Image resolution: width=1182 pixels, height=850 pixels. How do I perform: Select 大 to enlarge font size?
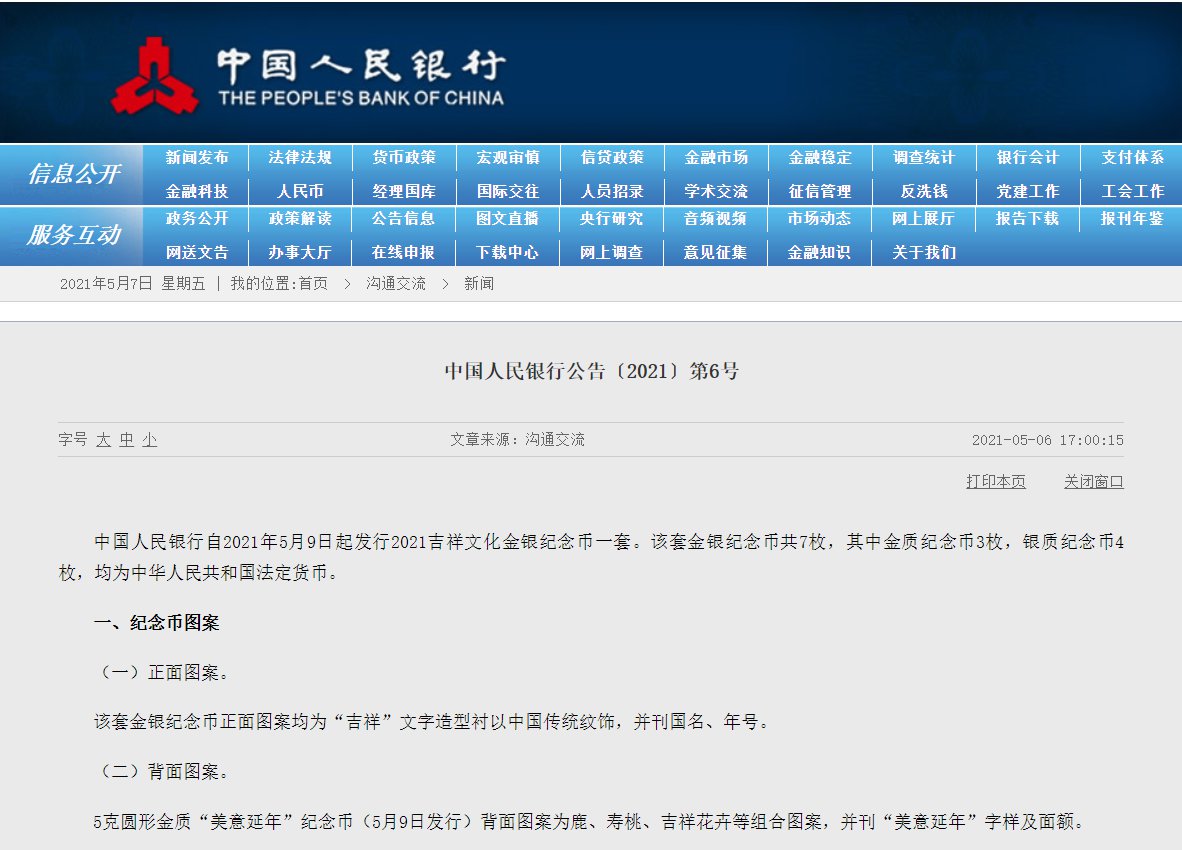pos(103,439)
